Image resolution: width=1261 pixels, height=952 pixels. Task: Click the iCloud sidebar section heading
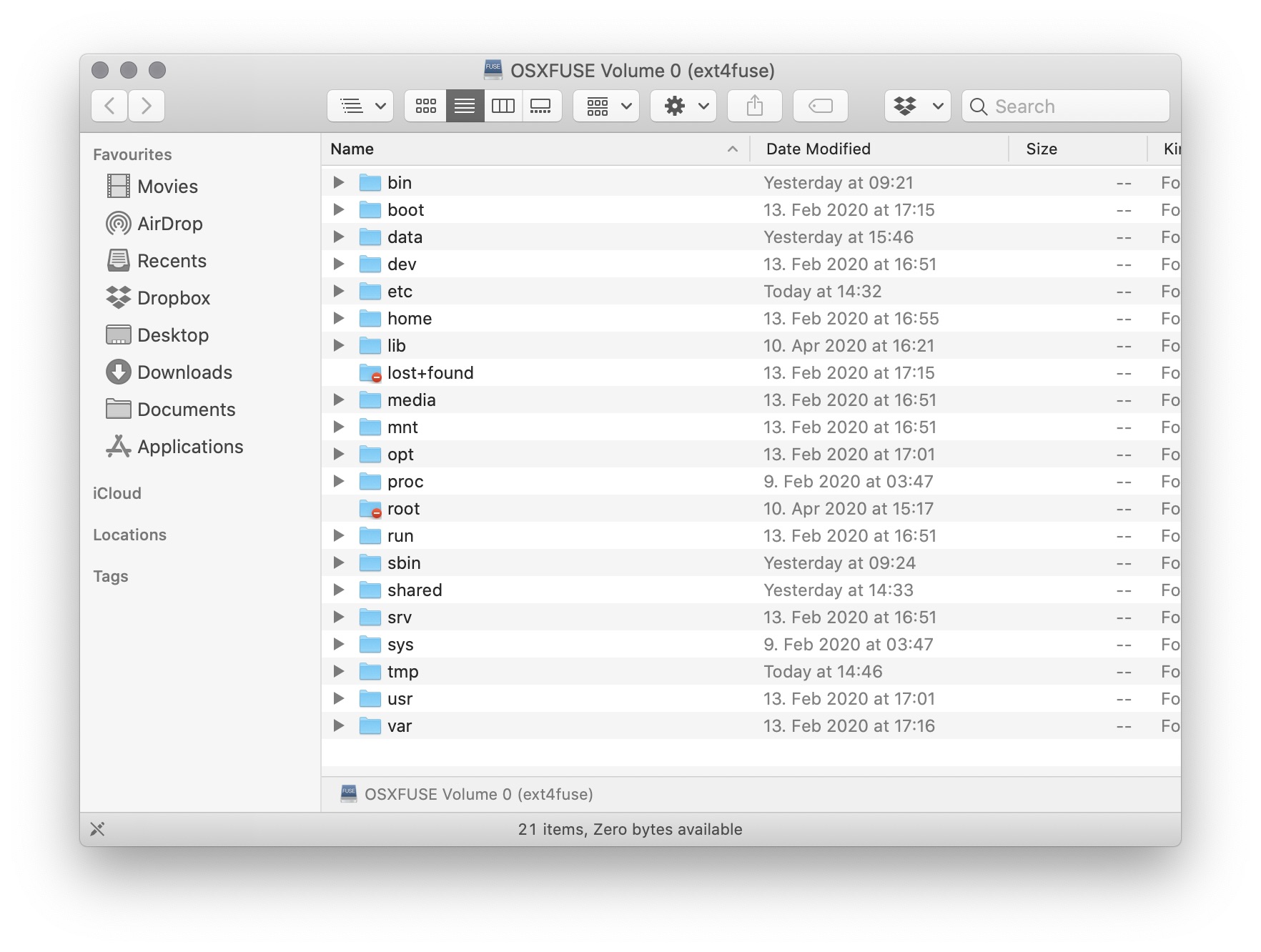(x=117, y=493)
